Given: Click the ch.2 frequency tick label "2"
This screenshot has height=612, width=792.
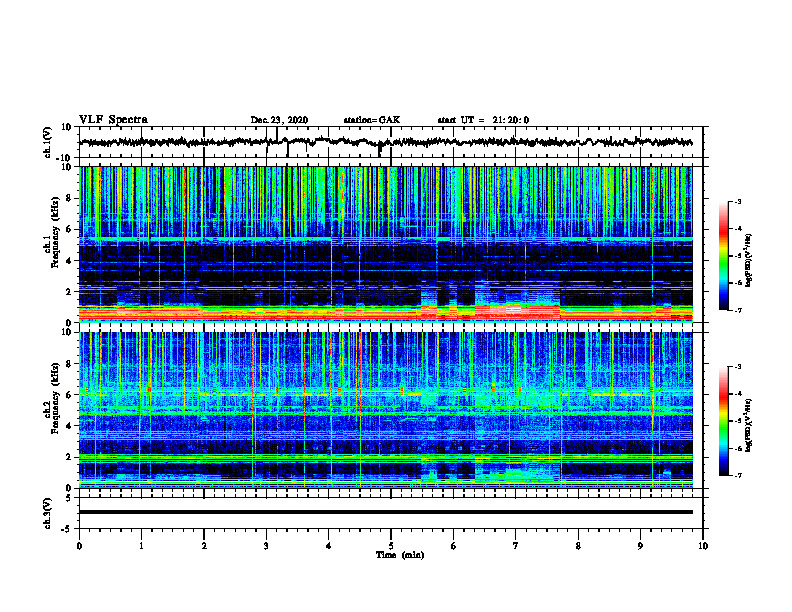Looking at the screenshot, I should click(x=69, y=457).
